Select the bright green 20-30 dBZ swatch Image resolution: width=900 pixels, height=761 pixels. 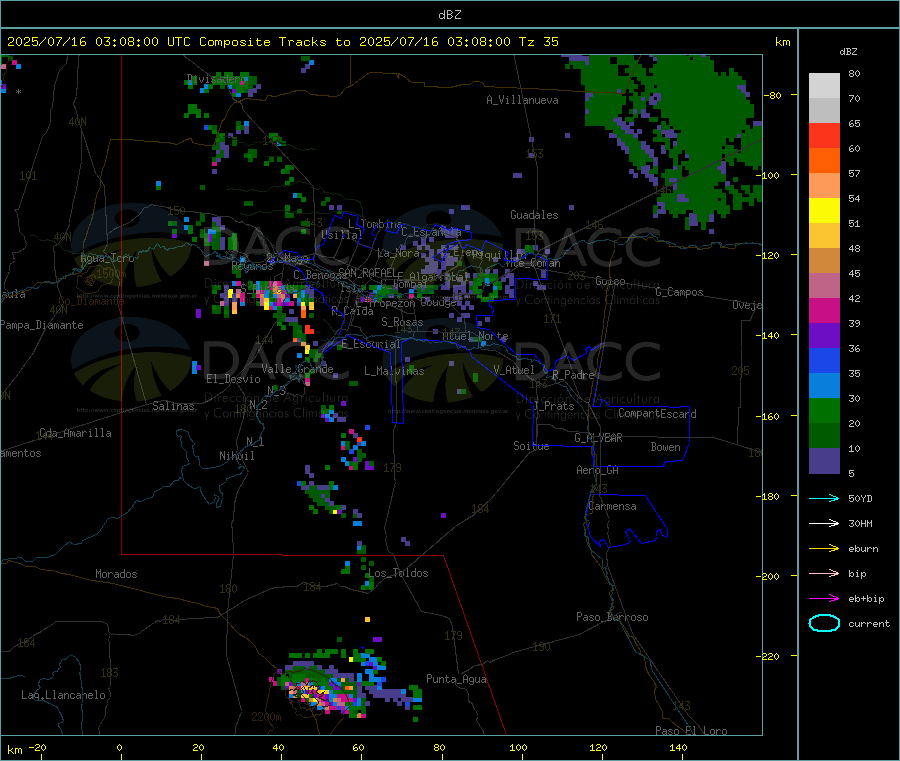(824, 410)
